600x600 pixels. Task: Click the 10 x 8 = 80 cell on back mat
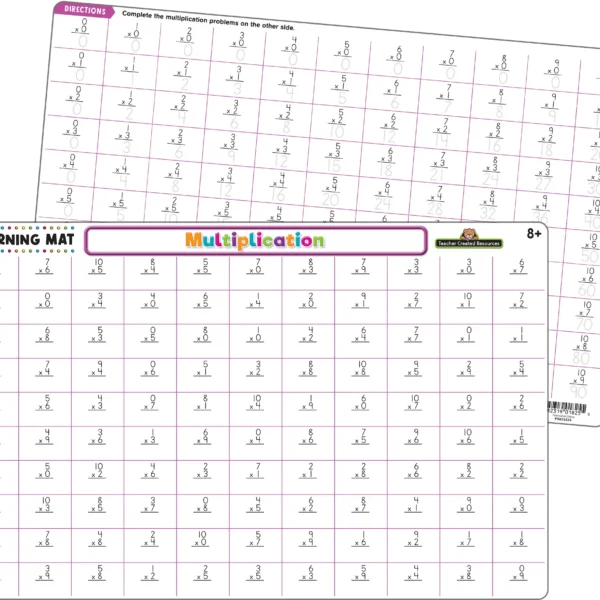point(582,350)
